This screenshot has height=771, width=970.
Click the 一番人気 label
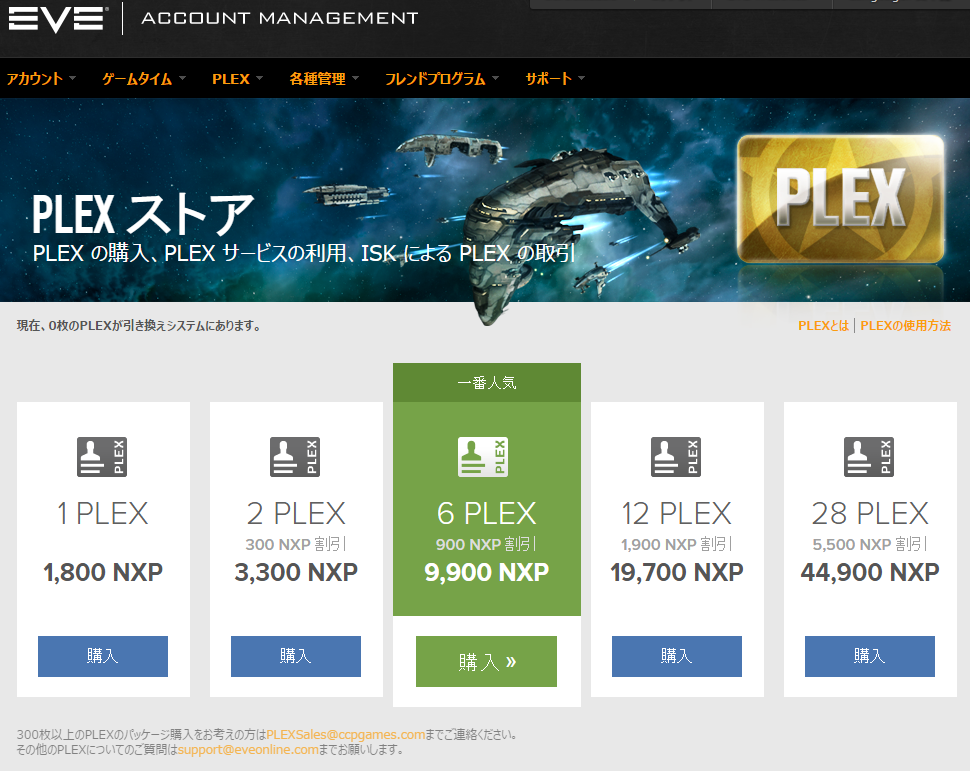coord(487,383)
